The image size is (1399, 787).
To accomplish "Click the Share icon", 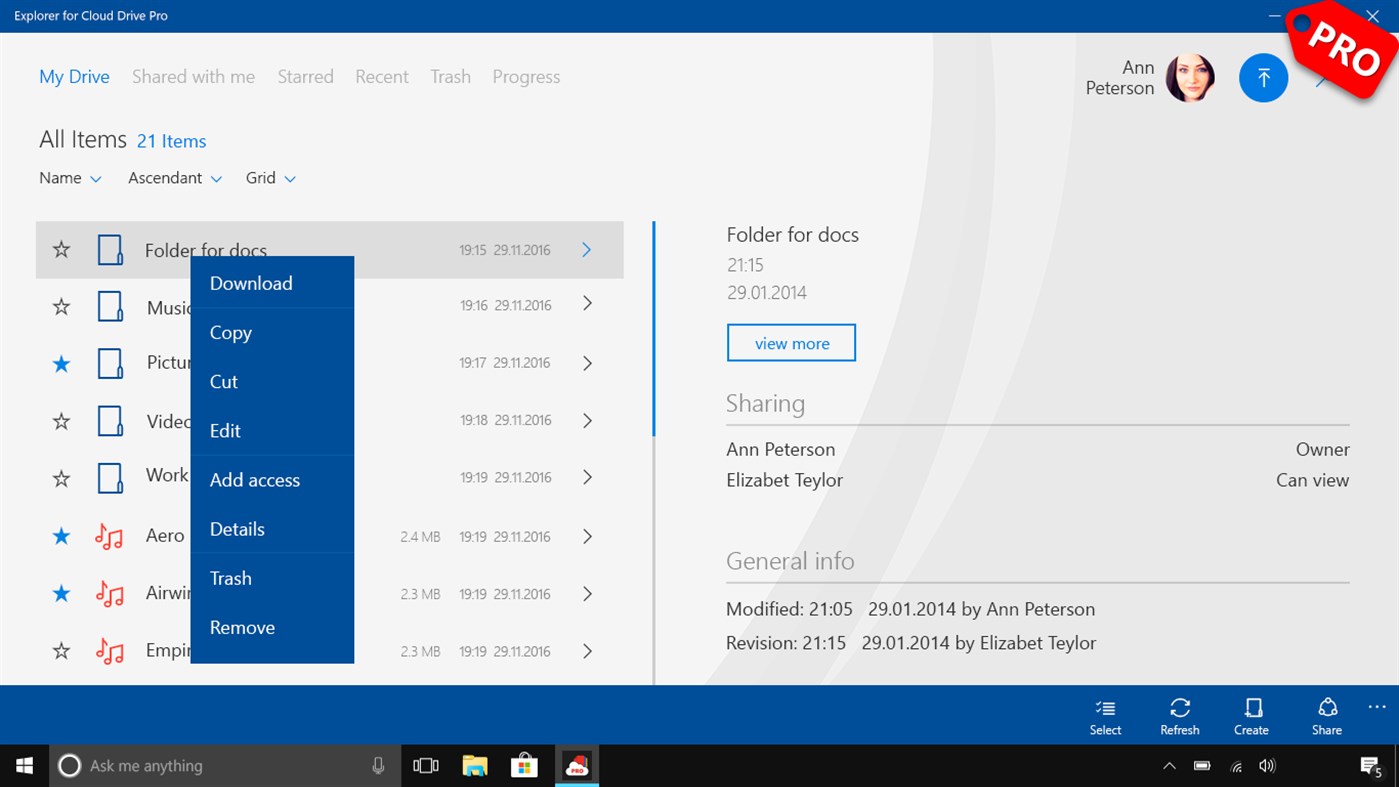I will pos(1326,714).
